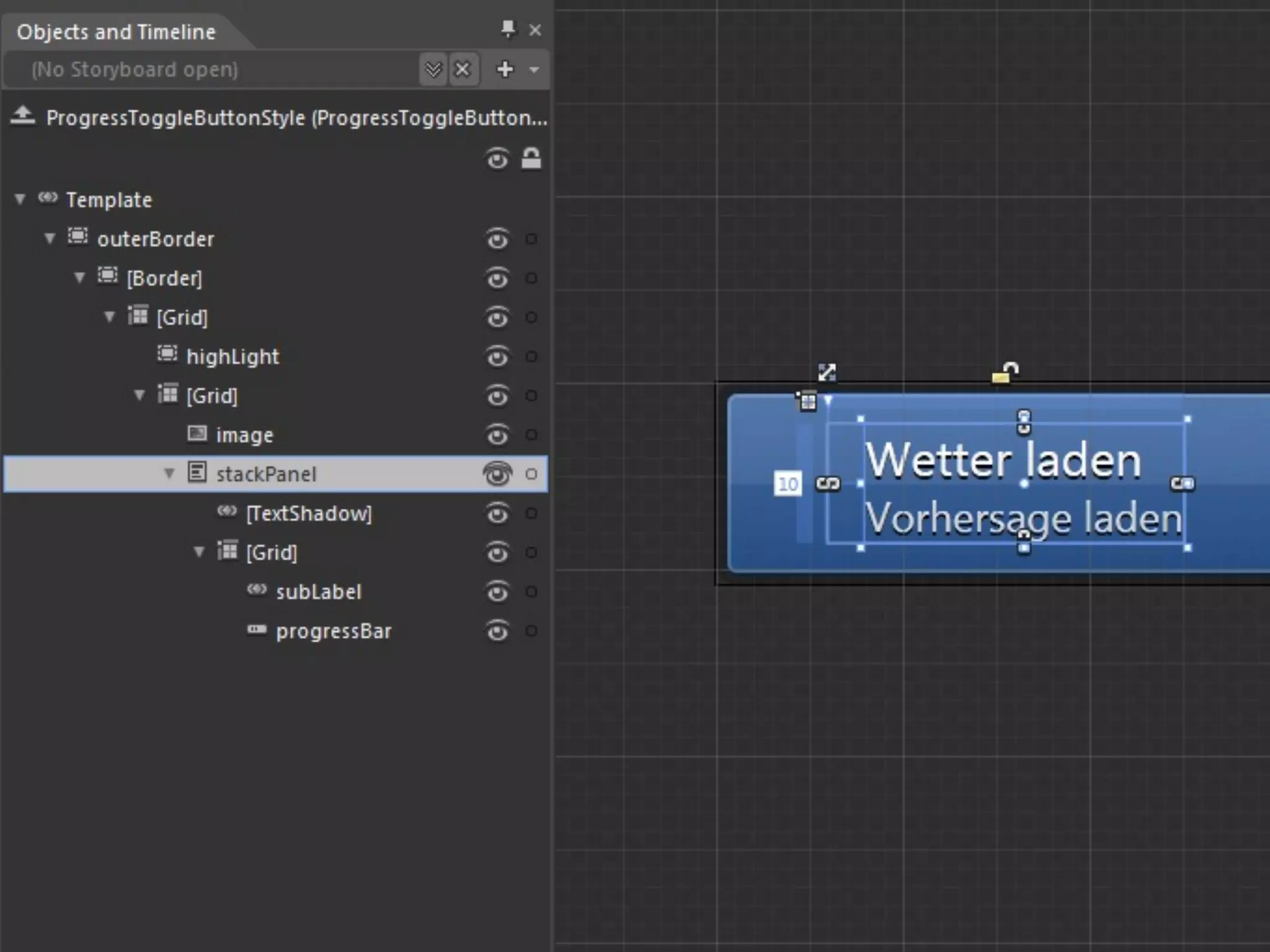Collapse the stackPanel node arrow

coord(169,474)
